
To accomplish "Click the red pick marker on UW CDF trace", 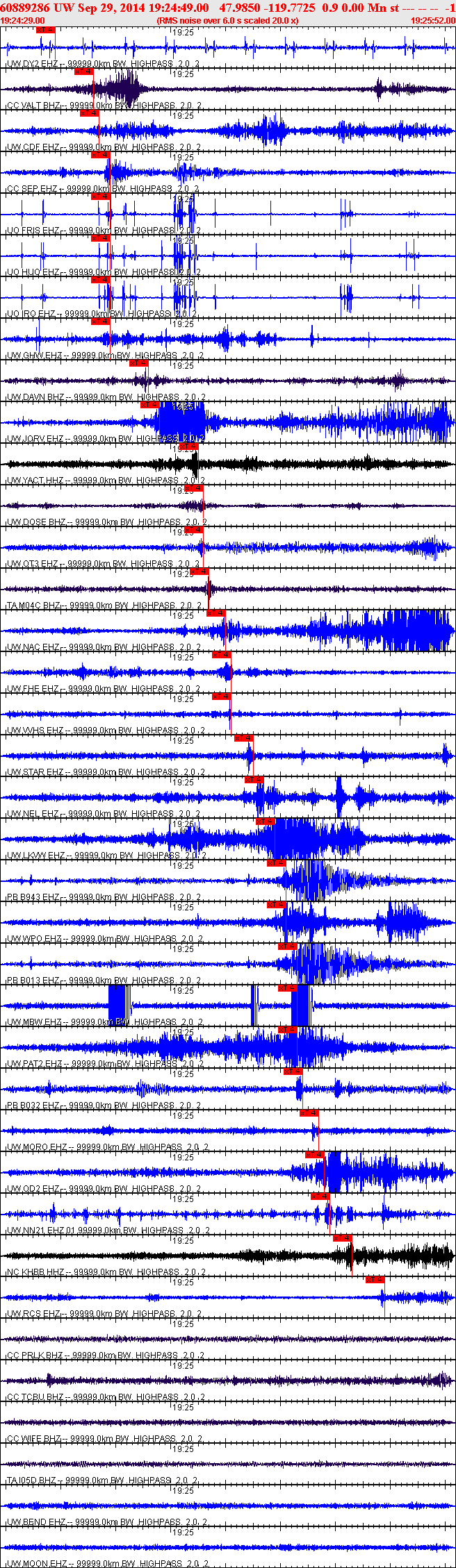I will click(x=90, y=113).
